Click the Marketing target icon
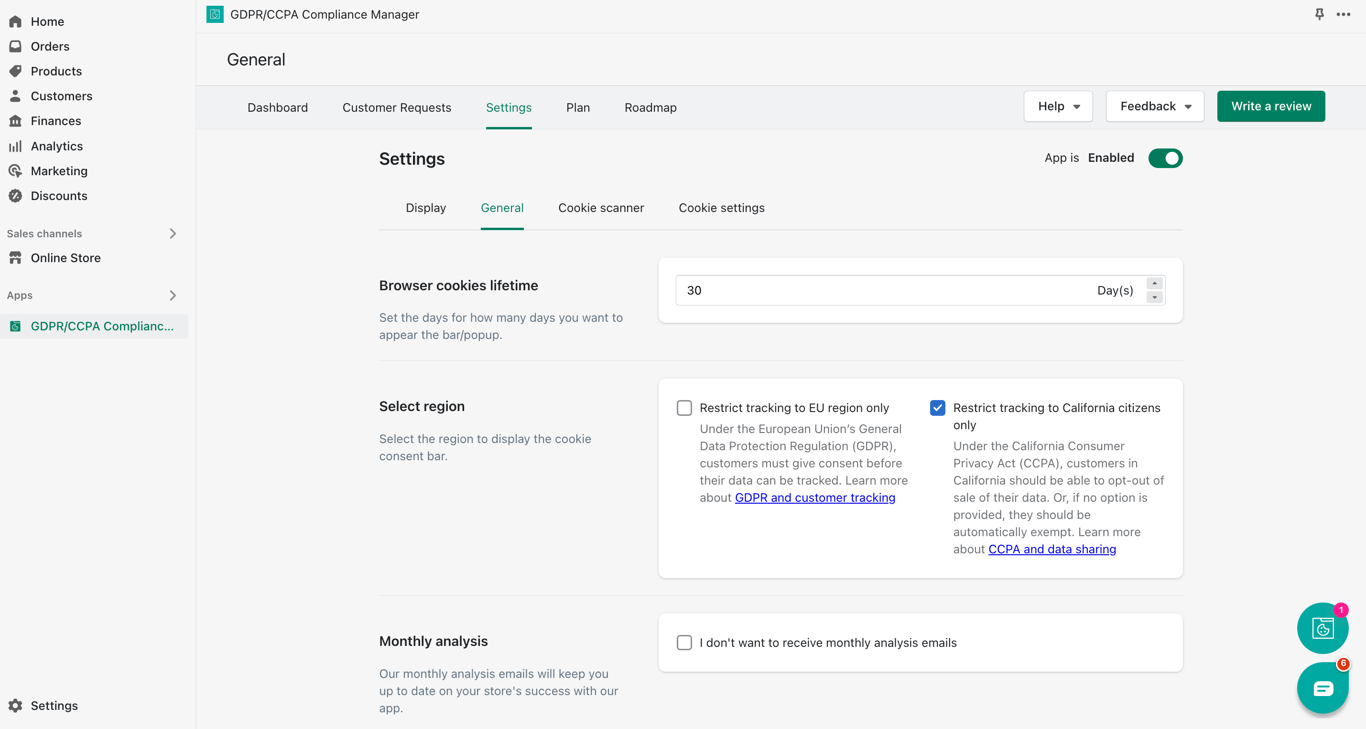 [x=15, y=171]
